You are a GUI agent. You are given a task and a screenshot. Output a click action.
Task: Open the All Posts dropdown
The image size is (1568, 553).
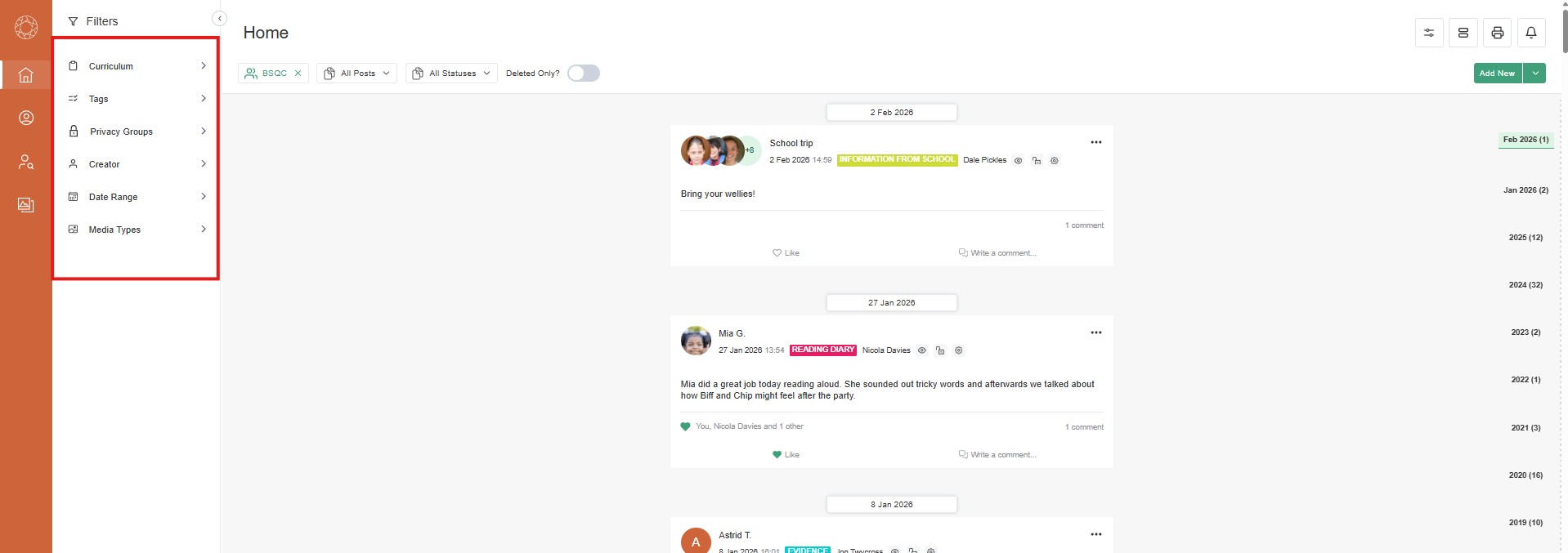pos(356,74)
